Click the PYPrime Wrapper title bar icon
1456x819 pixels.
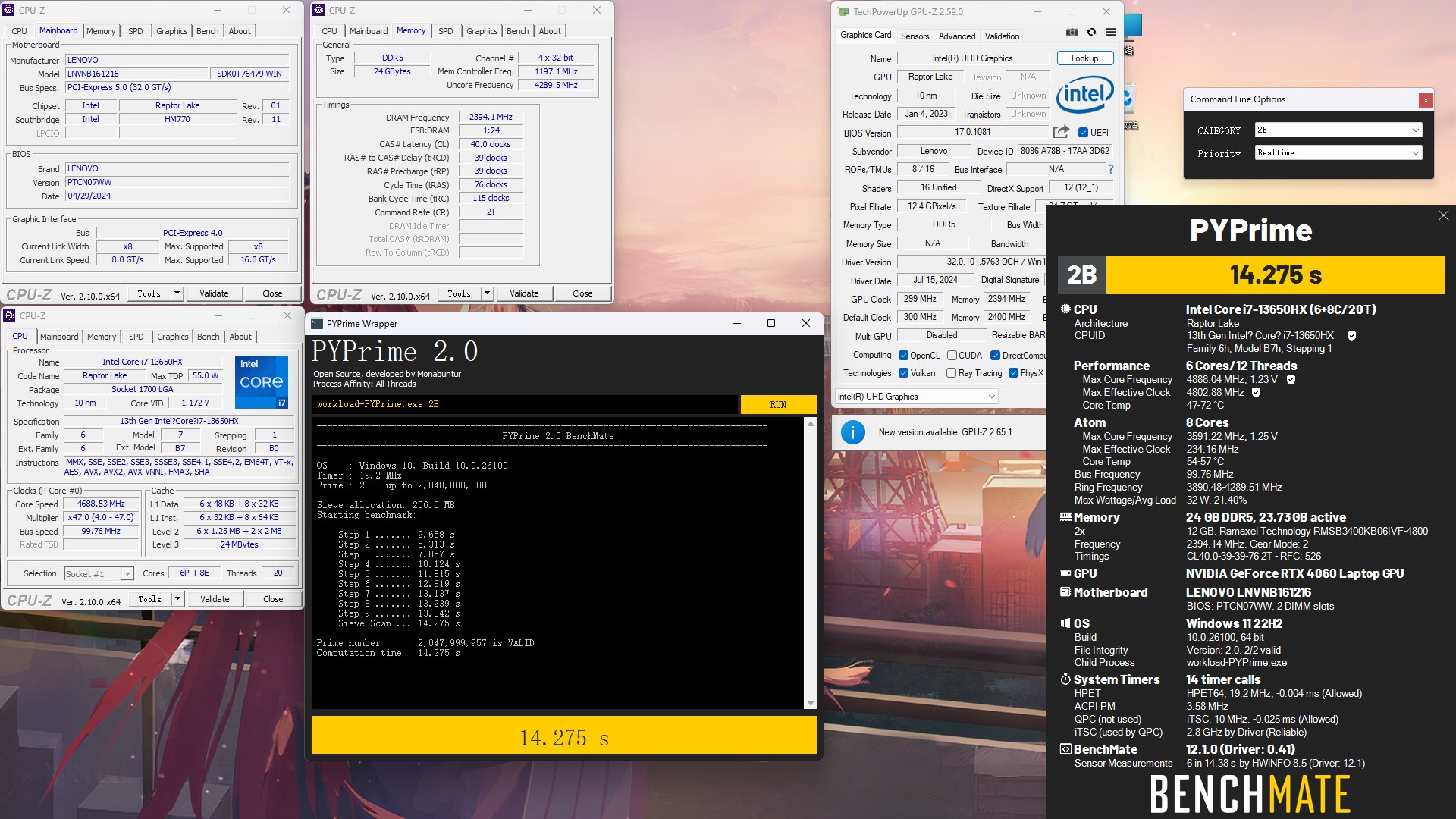pos(317,324)
